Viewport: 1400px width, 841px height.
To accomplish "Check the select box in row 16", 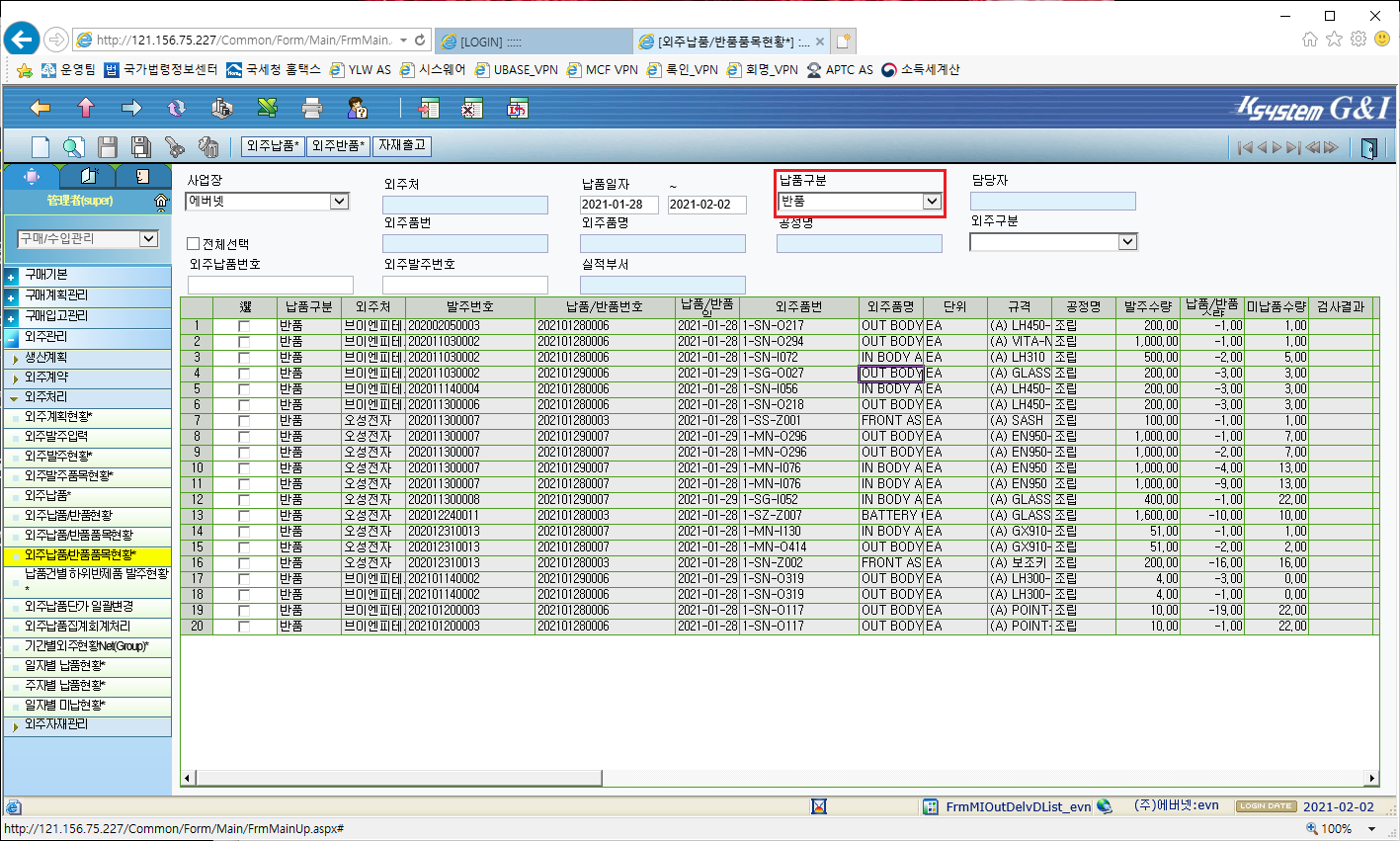I will pyautogui.click(x=244, y=563).
